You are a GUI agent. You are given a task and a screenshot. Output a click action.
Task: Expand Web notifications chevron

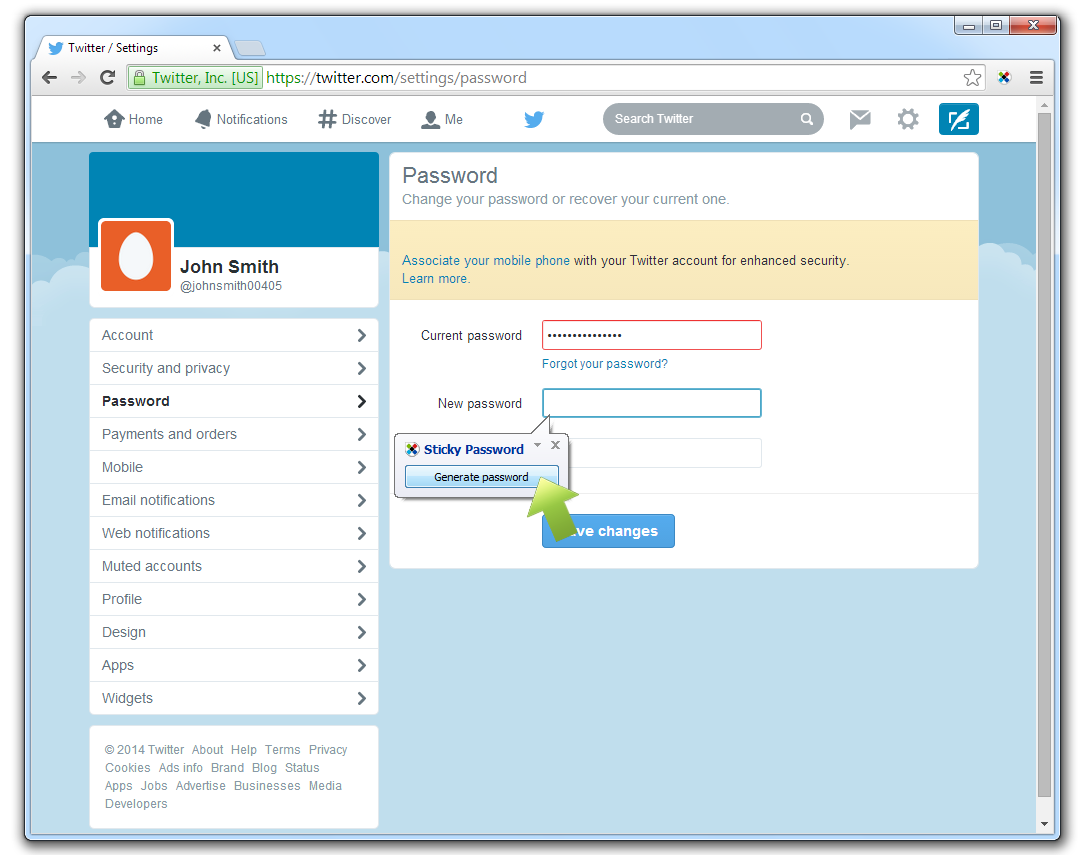(361, 534)
